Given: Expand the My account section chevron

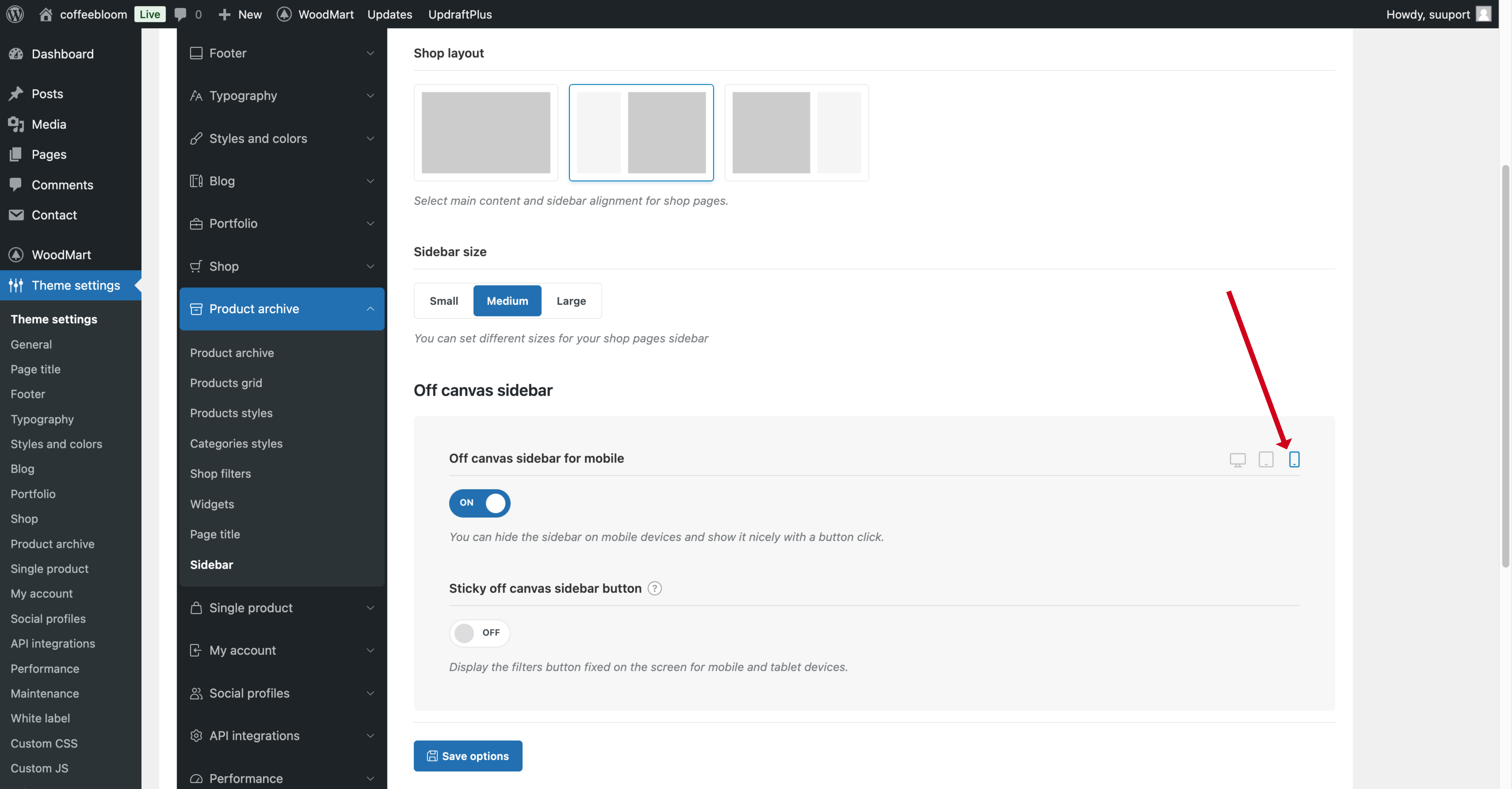Looking at the screenshot, I should 370,650.
